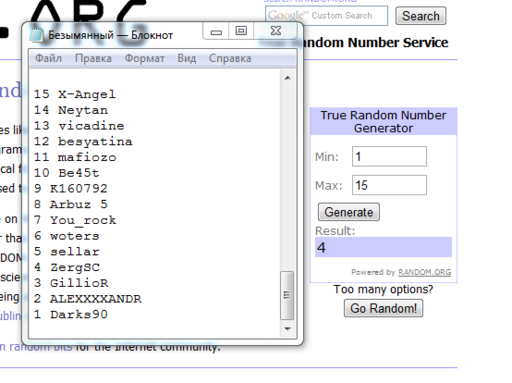512x383 pixels.
Task: Click the ZergSC line in Notepad
Action: coord(67,267)
